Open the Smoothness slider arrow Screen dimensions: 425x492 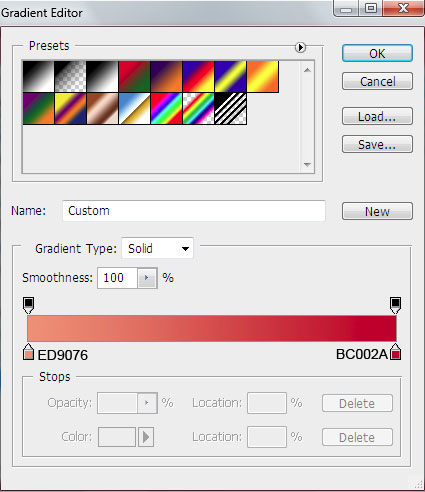pos(146,278)
